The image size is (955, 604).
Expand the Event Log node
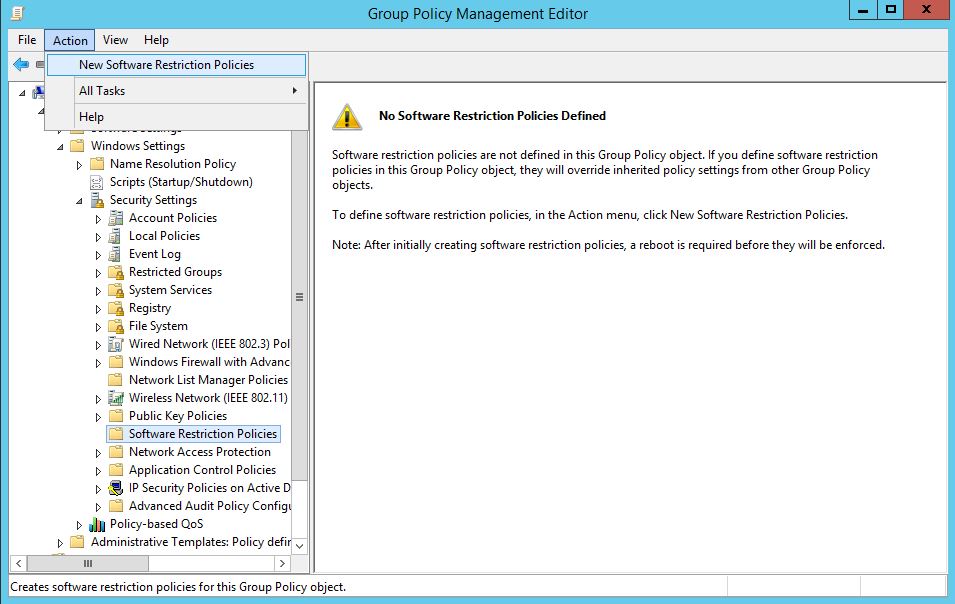(98, 255)
